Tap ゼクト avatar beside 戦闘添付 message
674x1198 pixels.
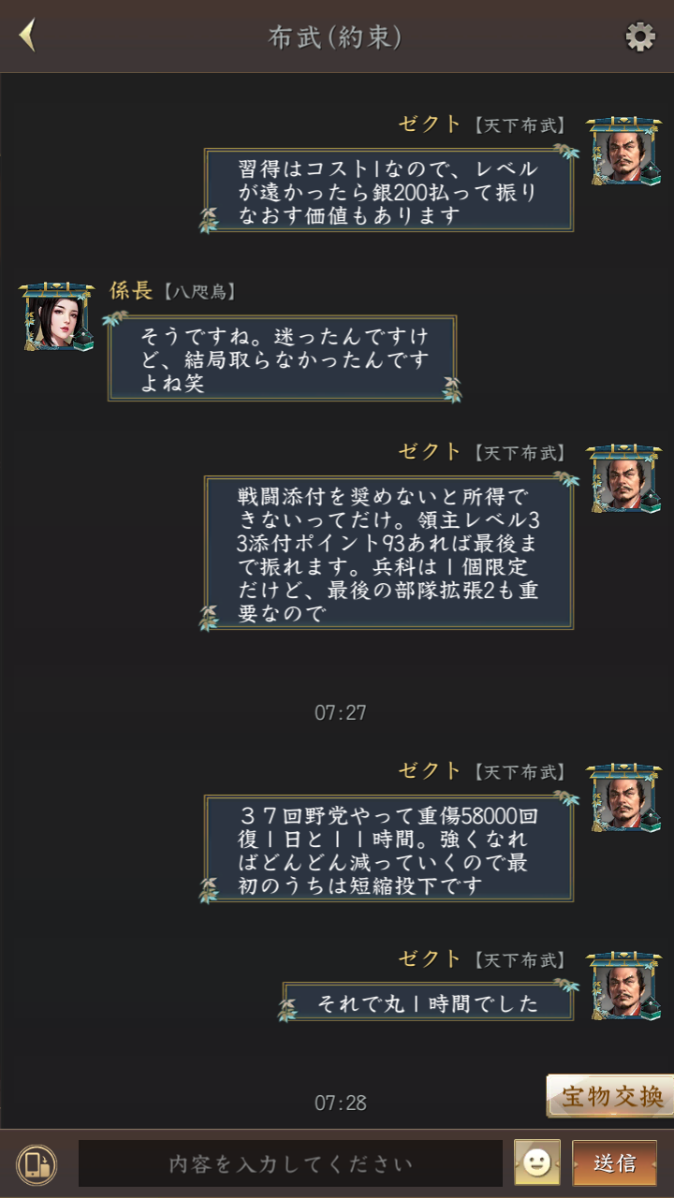click(624, 478)
